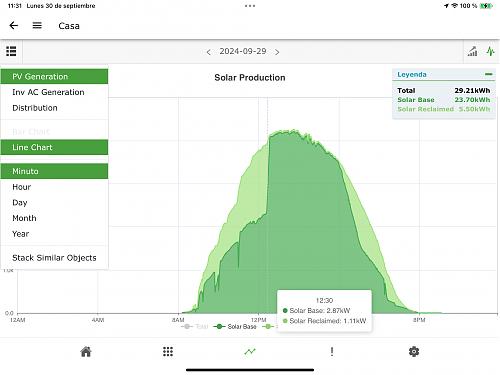Screen dimensions: 500x375
Task: Tap the back arrow icon
Action: pos(14,26)
